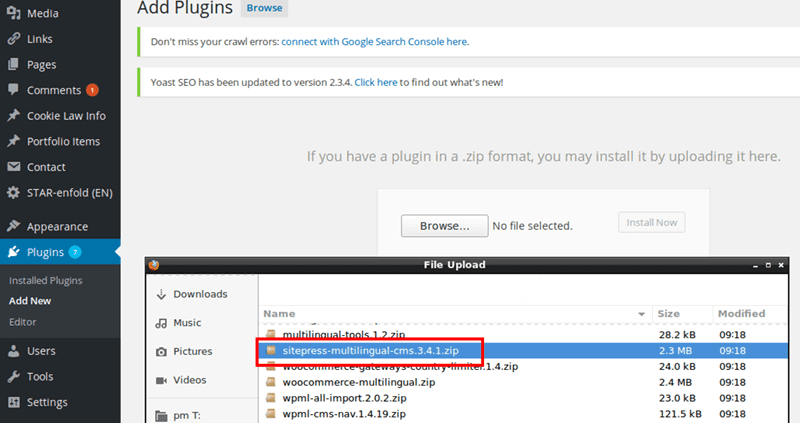Click the Install Now button
Image resolution: width=800 pixels, height=423 pixels.
(x=651, y=223)
